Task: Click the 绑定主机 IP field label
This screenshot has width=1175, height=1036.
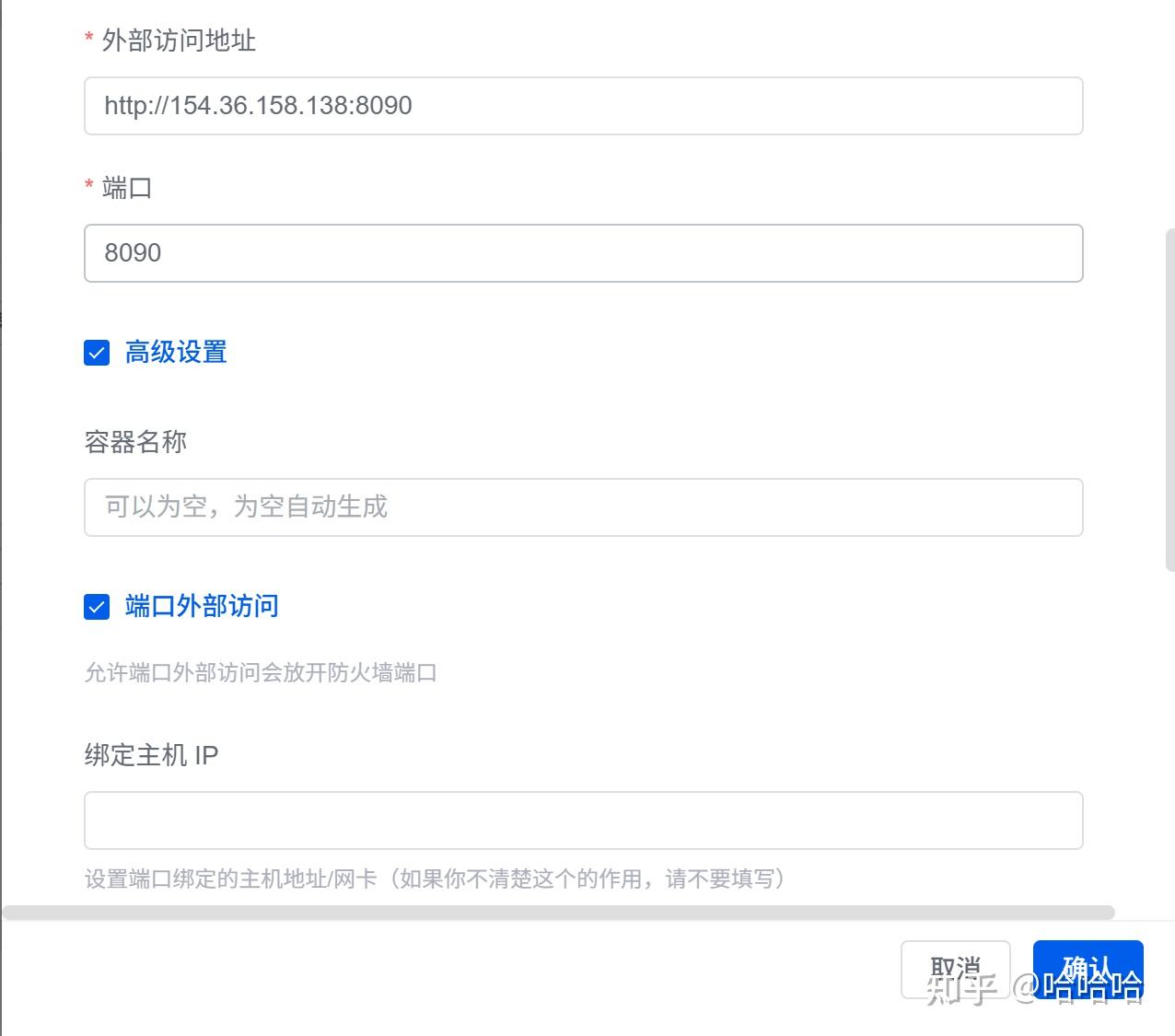Action: [x=151, y=755]
